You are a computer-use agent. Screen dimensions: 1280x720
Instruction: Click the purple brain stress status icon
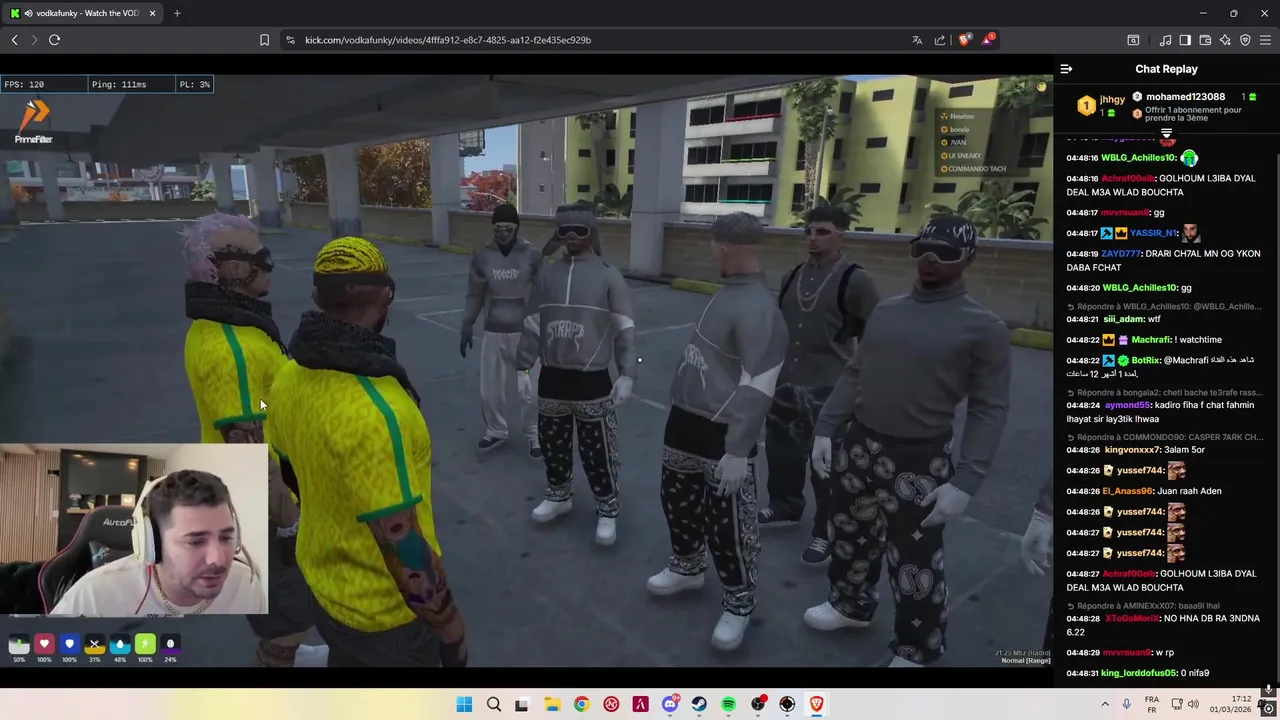[170, 645]
